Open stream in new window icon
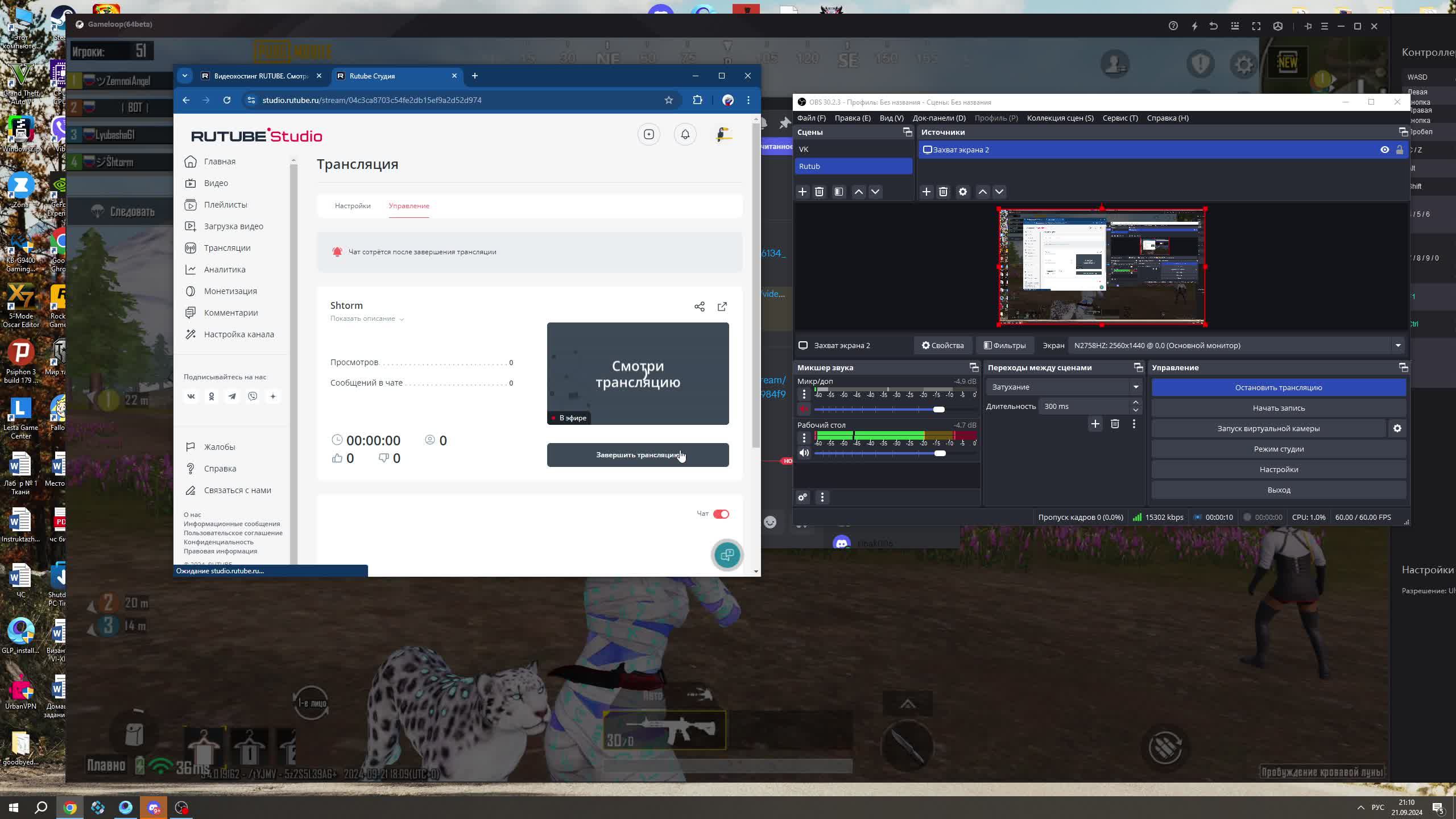The height and width of the screenshot is (819, 1456). coord(722,307)
